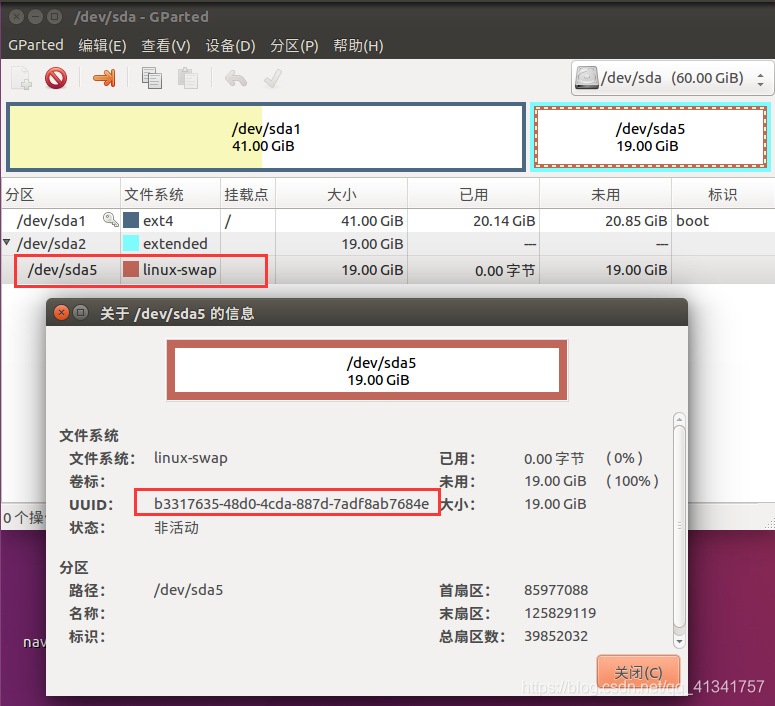Open the 编辑(E) menu
The width and height of the screenshot is (775, 706).
[x=102, y=45]
